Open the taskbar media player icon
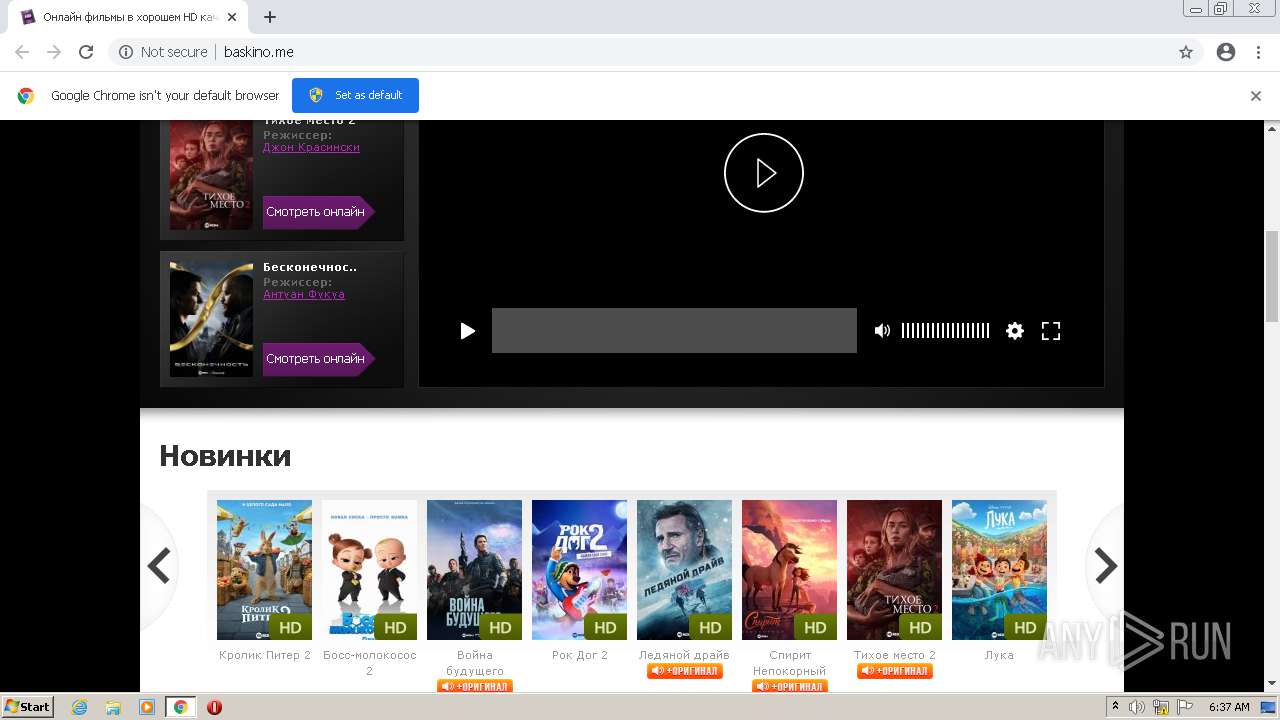 (x=146, y=707)
